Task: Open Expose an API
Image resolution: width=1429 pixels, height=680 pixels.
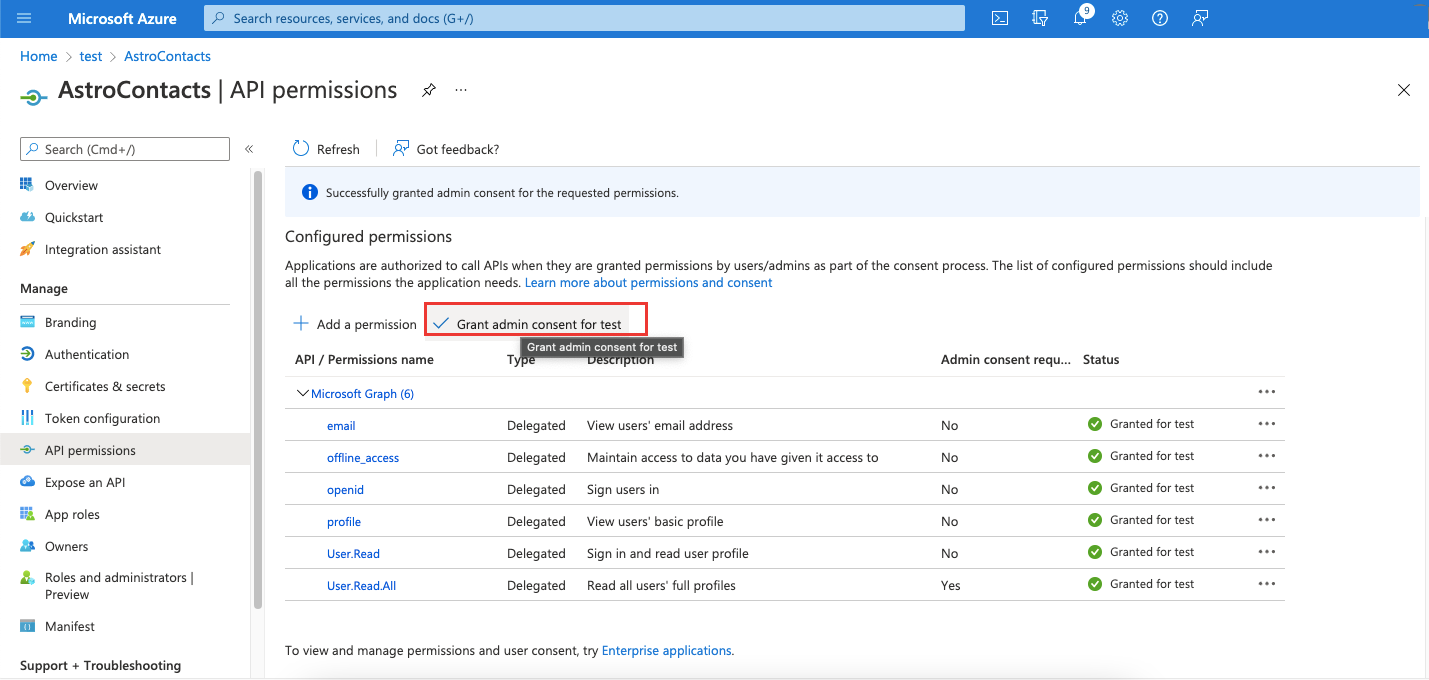Action: click(85, 482)
